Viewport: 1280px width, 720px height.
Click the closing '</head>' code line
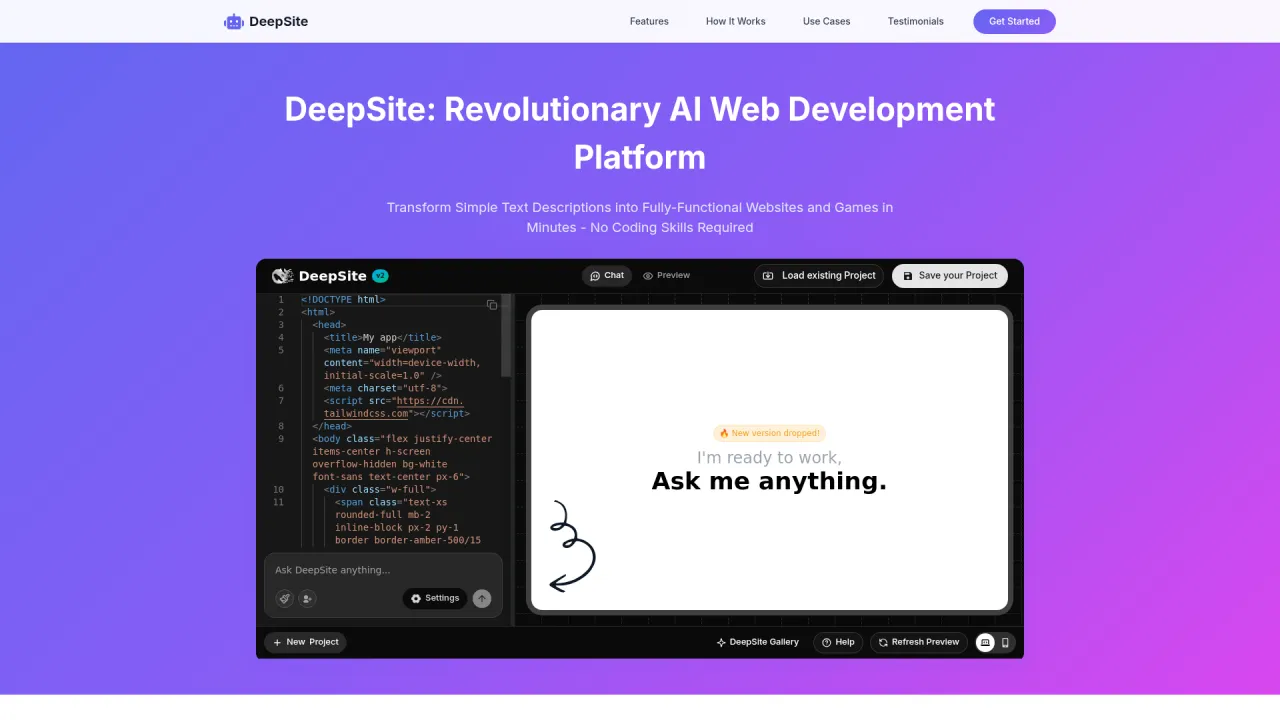point(332,426)
